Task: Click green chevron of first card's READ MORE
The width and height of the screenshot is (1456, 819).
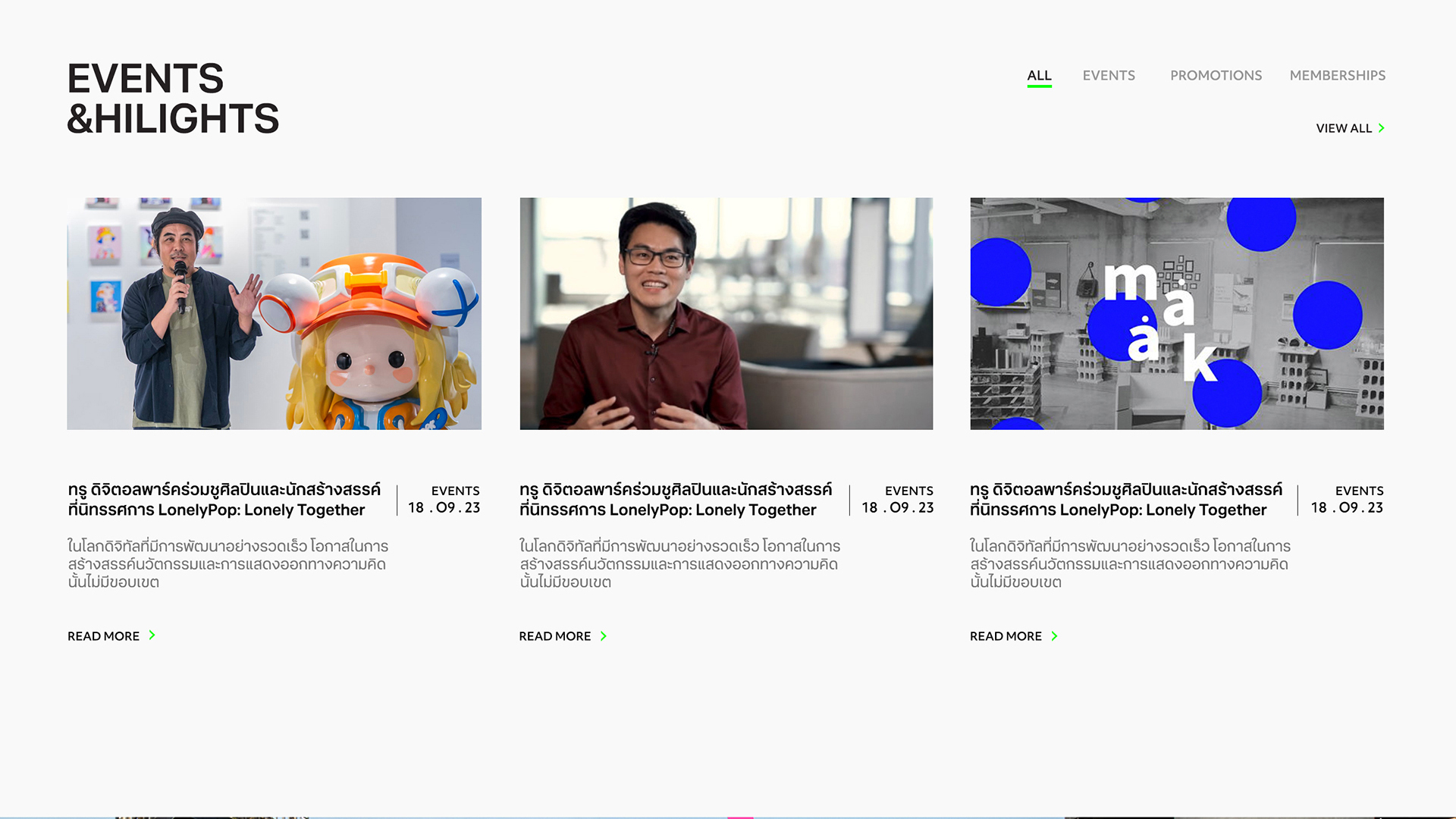Action: [x=152, y=635]
